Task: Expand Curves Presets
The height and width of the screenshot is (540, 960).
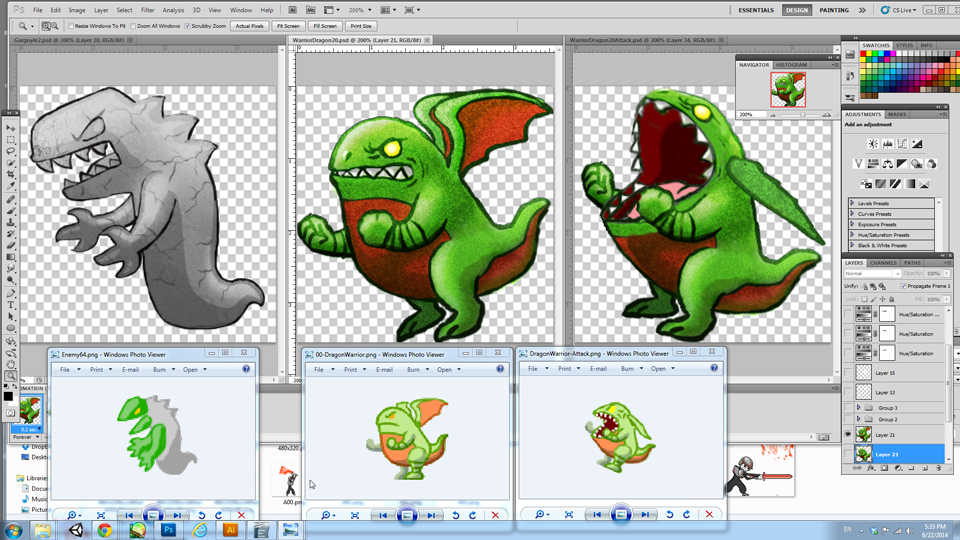Action: point(852,214)
